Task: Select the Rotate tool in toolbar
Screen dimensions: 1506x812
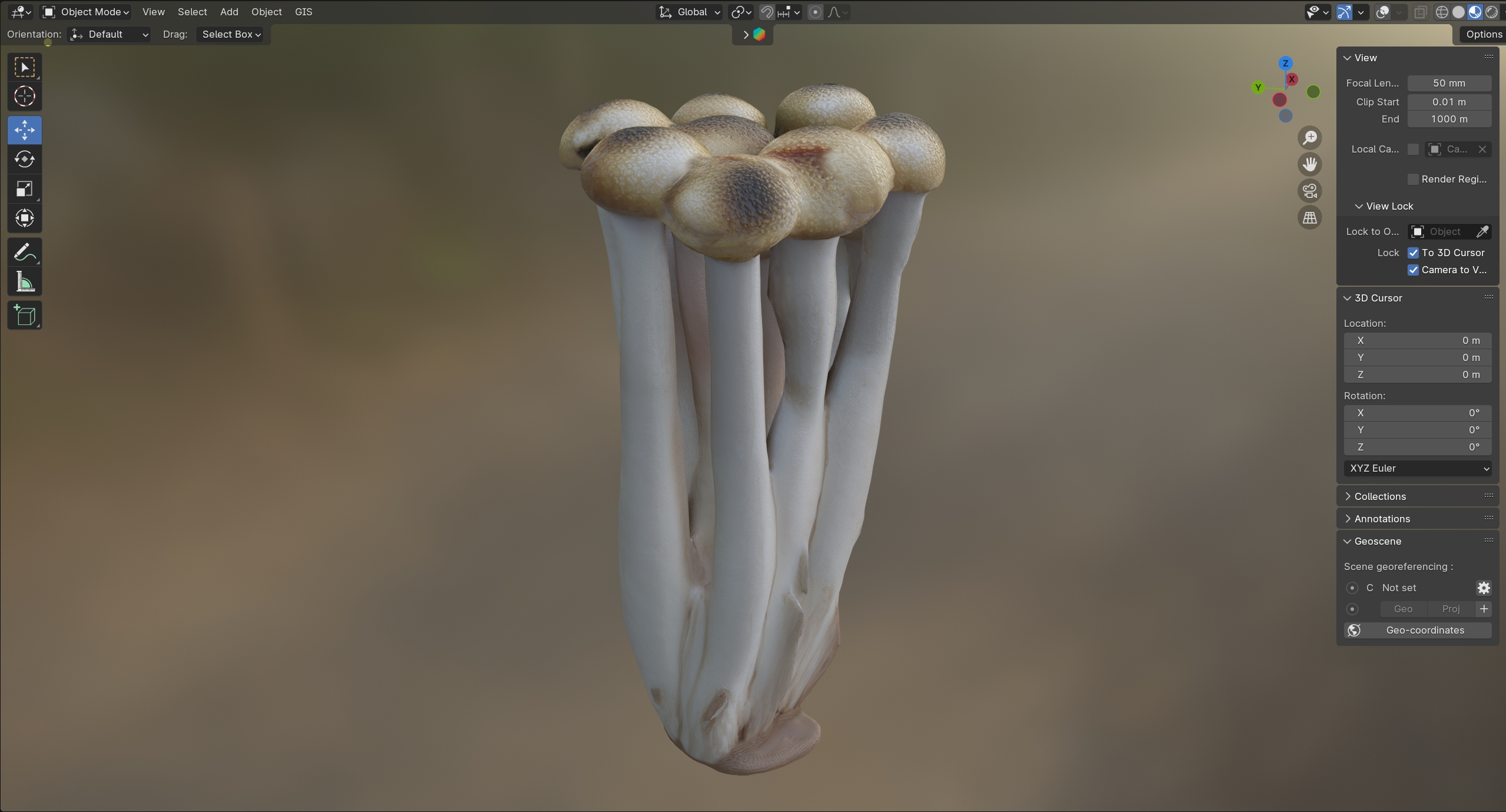Action: [x=24, y=160]
